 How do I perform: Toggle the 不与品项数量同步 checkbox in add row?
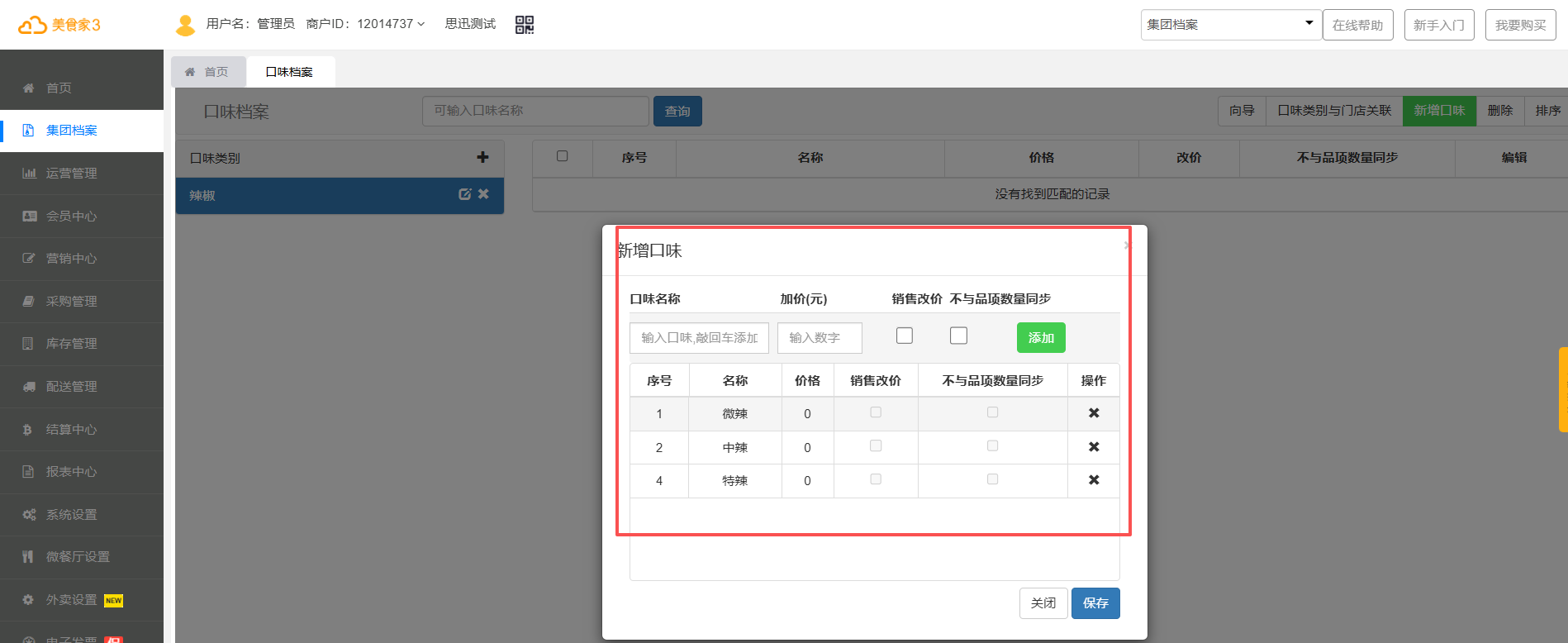pyautogui.click(x=958, y=336)
